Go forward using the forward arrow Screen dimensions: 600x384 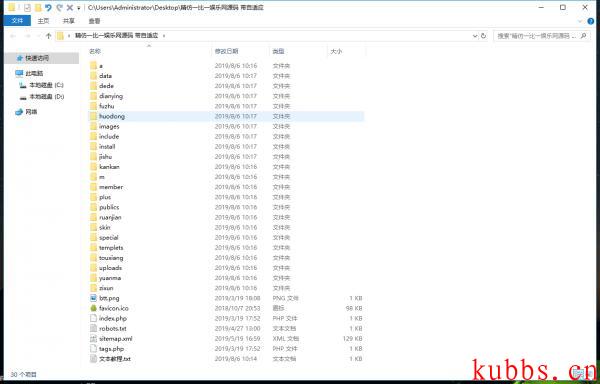point(27,36)
